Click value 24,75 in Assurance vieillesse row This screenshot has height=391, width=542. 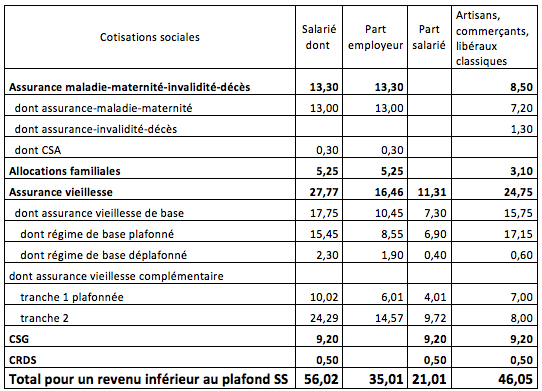tap(518, 192)
